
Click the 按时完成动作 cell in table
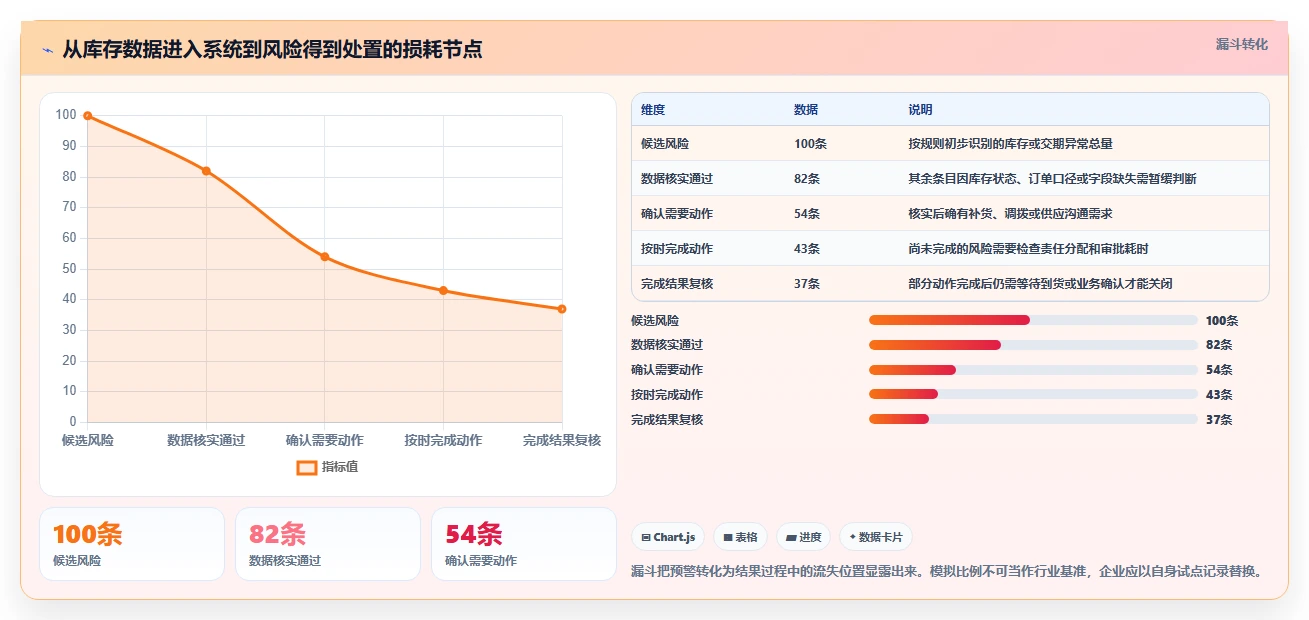tap(677, 249)
